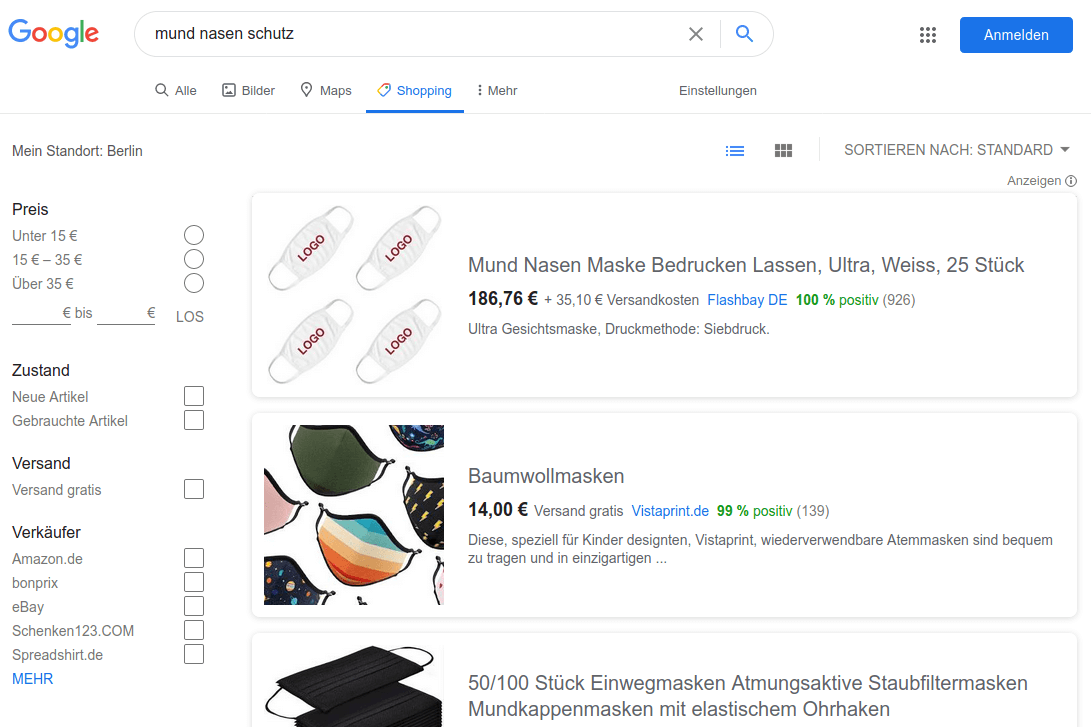Open Einstellungen
Screen dimensions: 1091x727
pyautogui.click(x=717, y=90)
